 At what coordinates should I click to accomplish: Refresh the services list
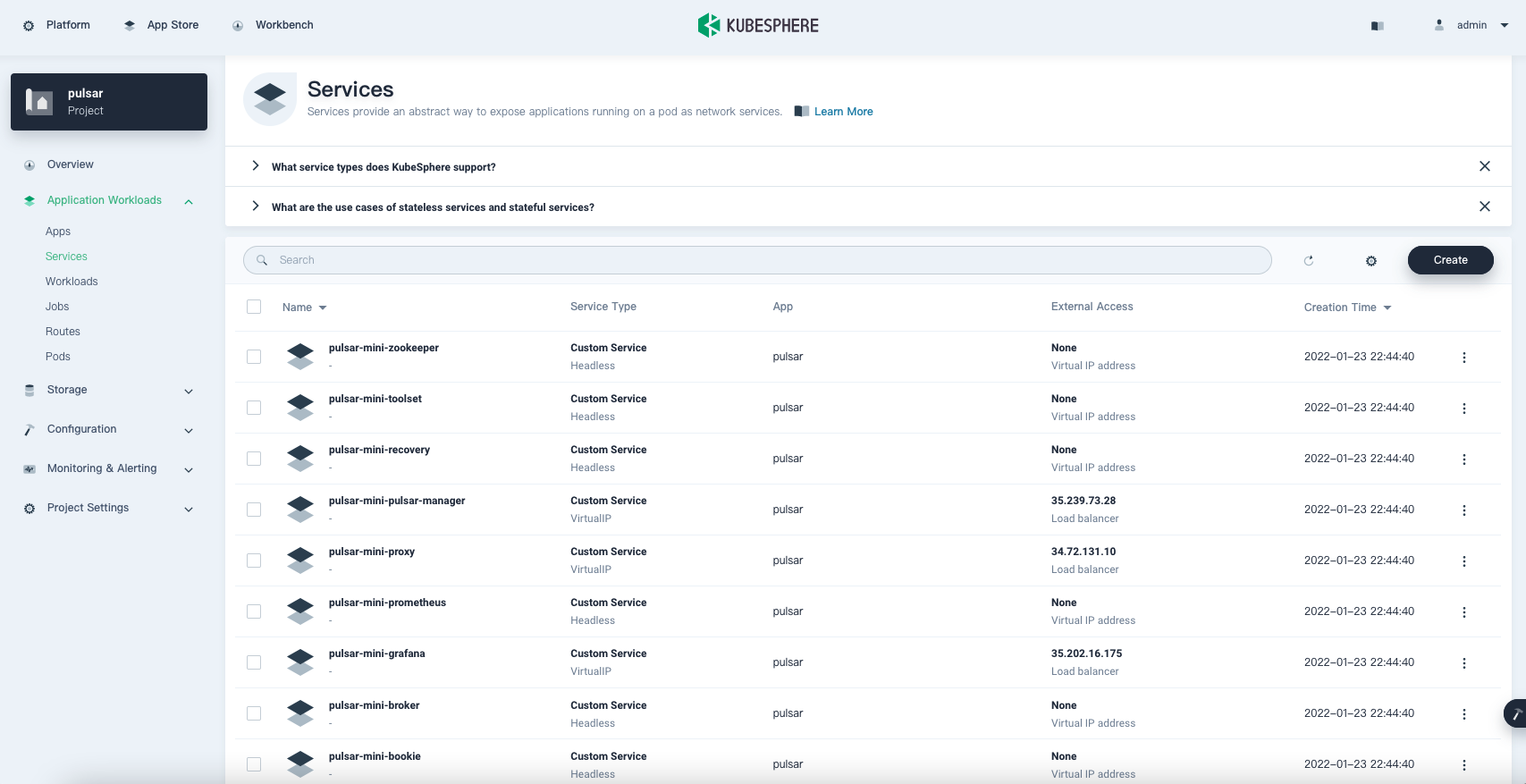(x=1309, y=261)
